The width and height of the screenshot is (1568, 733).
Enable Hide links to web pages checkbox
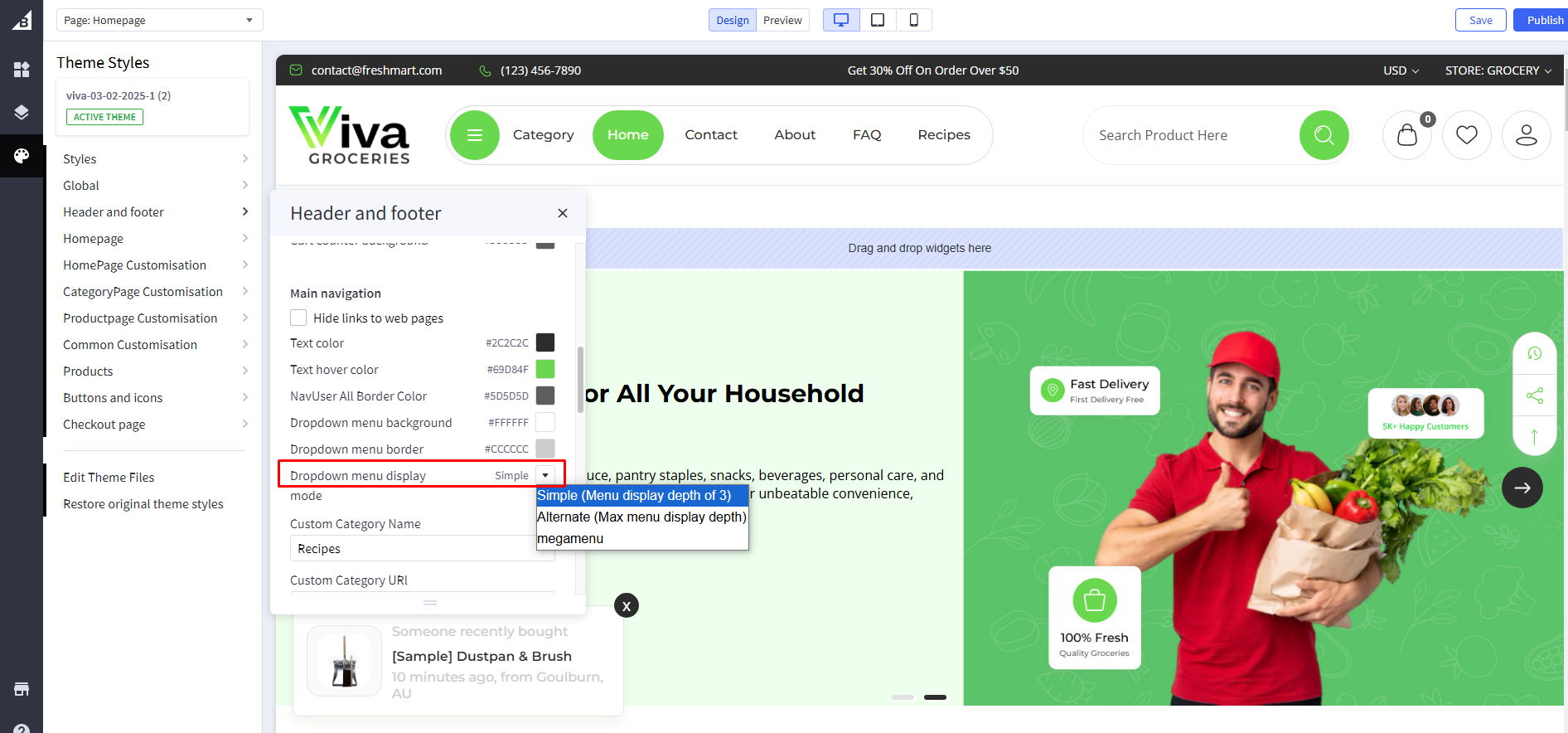pyautogui.click(x=298, y=318)
